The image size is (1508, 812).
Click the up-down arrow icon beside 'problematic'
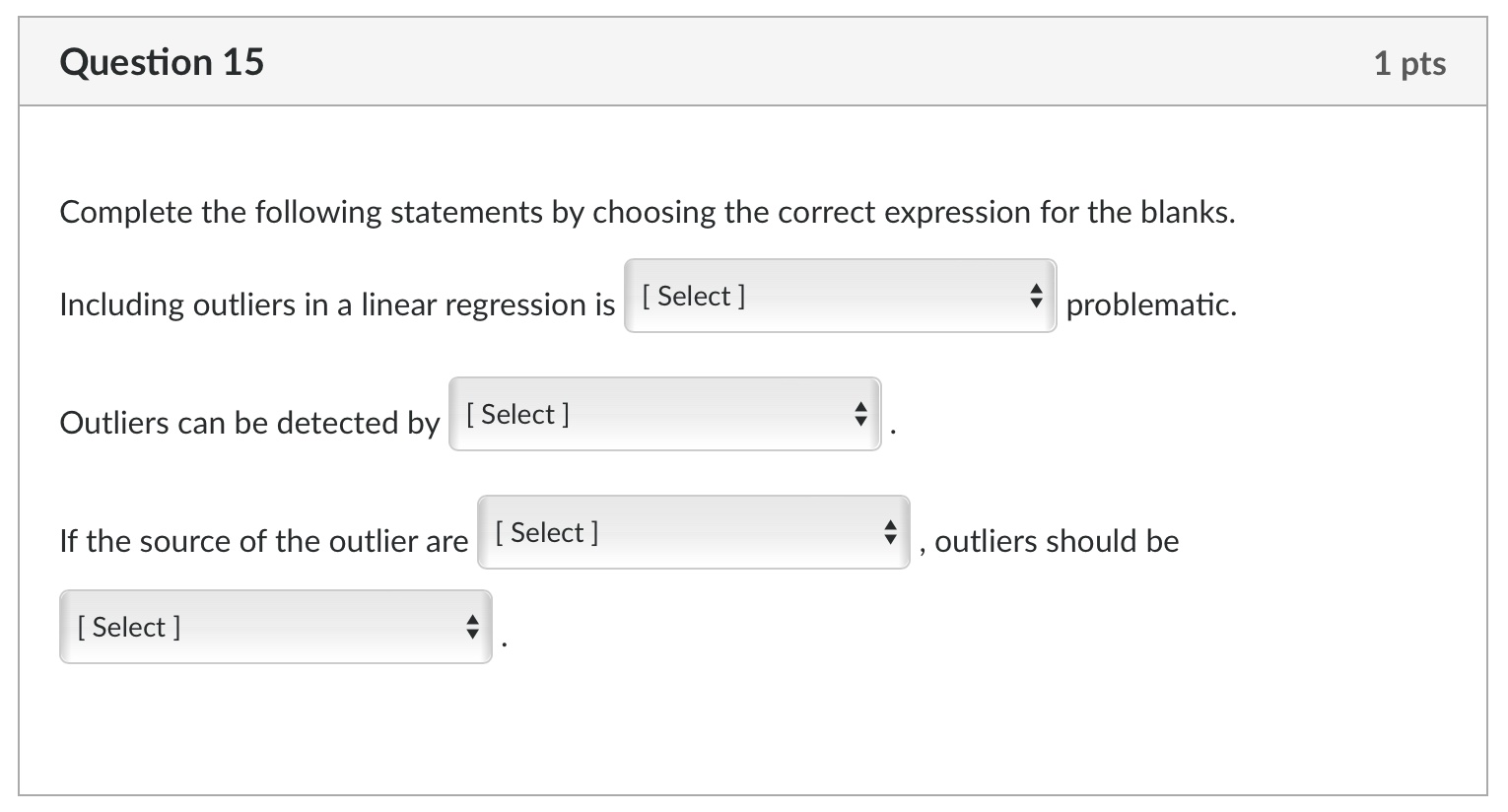tap(1035, 296)
